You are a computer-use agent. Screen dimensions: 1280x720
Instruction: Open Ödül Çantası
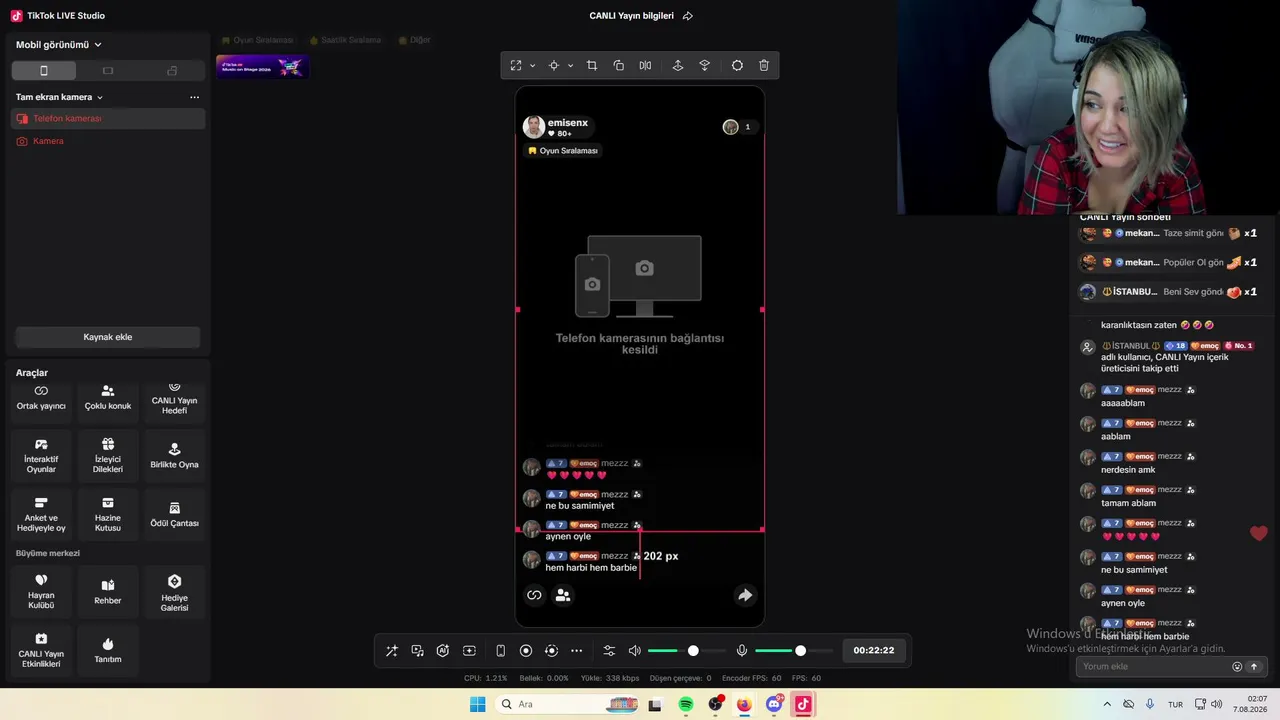click(174, 515)
